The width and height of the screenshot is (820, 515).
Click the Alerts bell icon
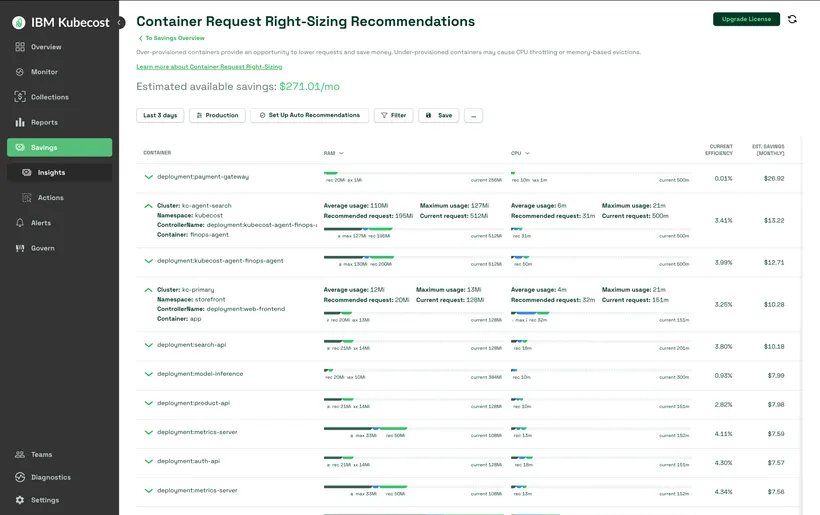(x=20, y=223)
